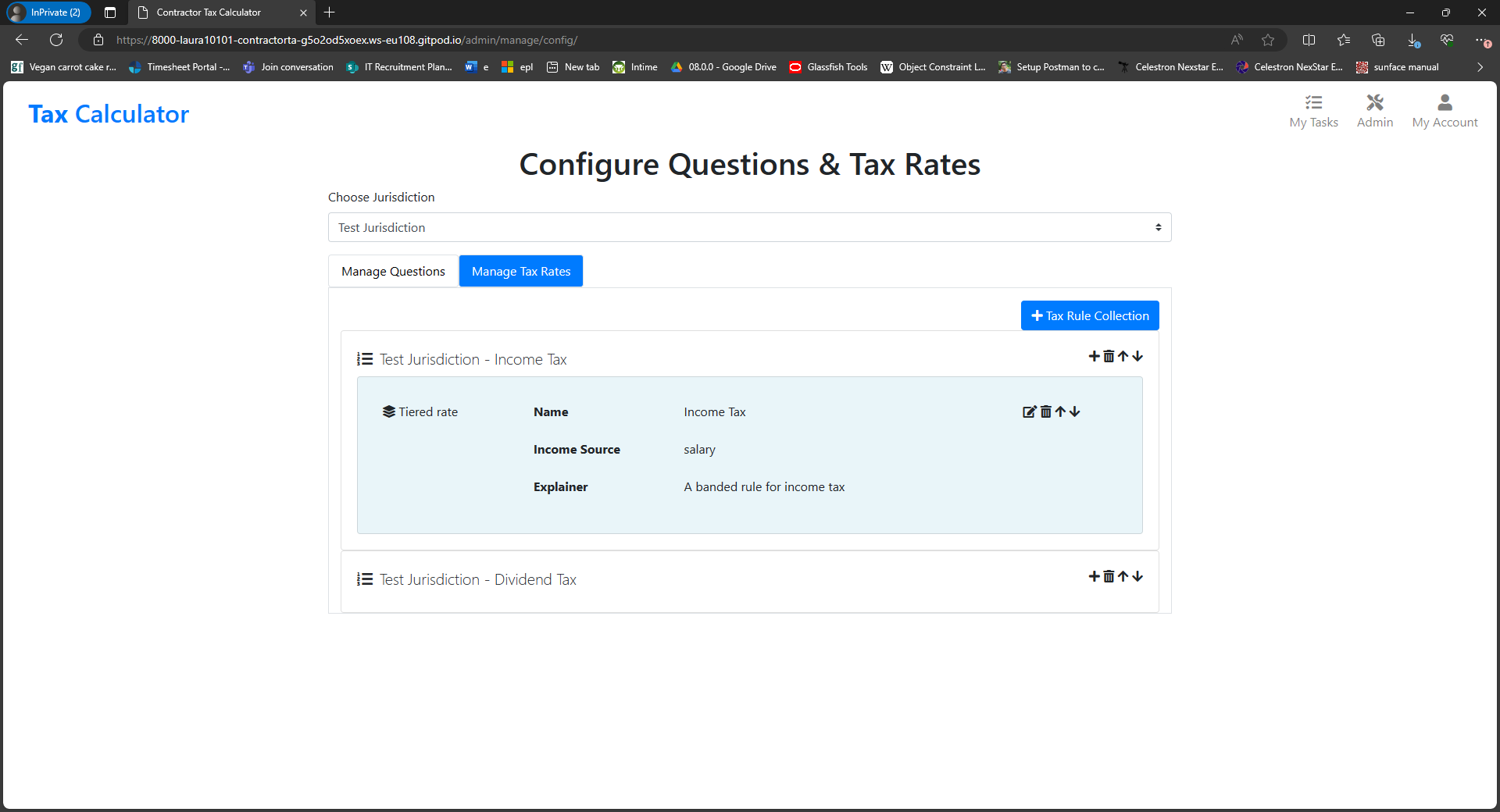Viewport: 1500px width, 812px height.
Task: Click the Tax Rule Collection button
Action: (1090, 315)
